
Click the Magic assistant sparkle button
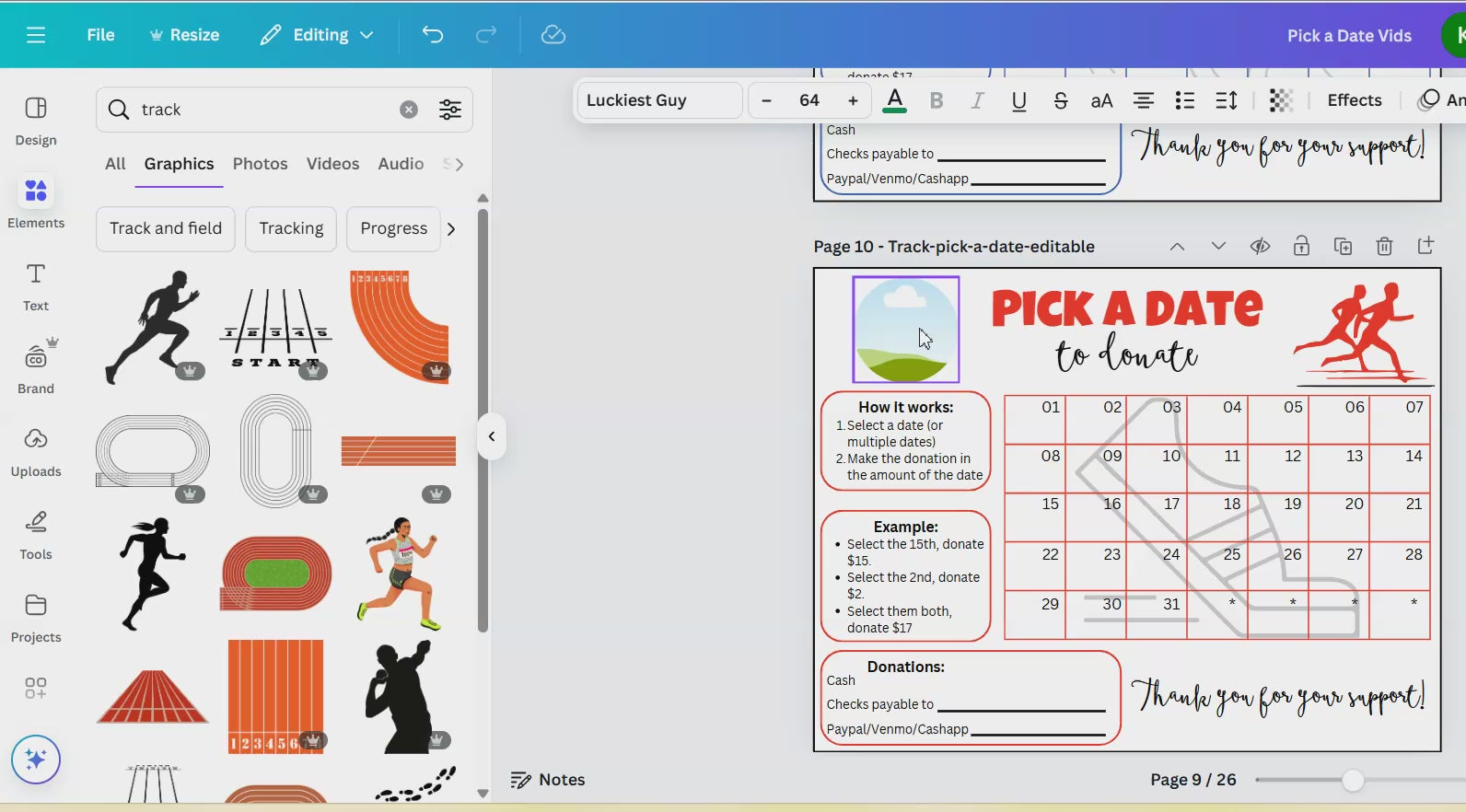36,760
